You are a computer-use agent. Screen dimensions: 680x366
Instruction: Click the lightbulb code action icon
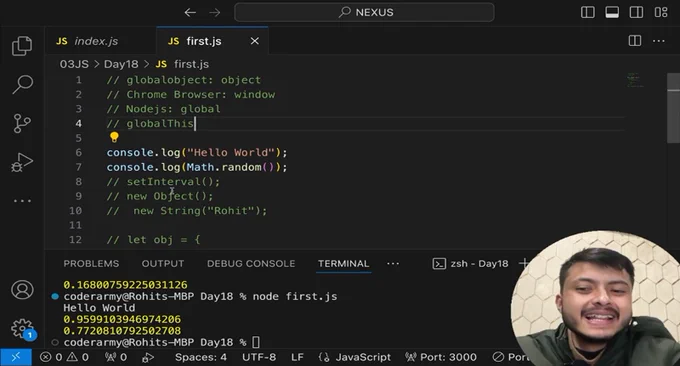coord(114,137)
